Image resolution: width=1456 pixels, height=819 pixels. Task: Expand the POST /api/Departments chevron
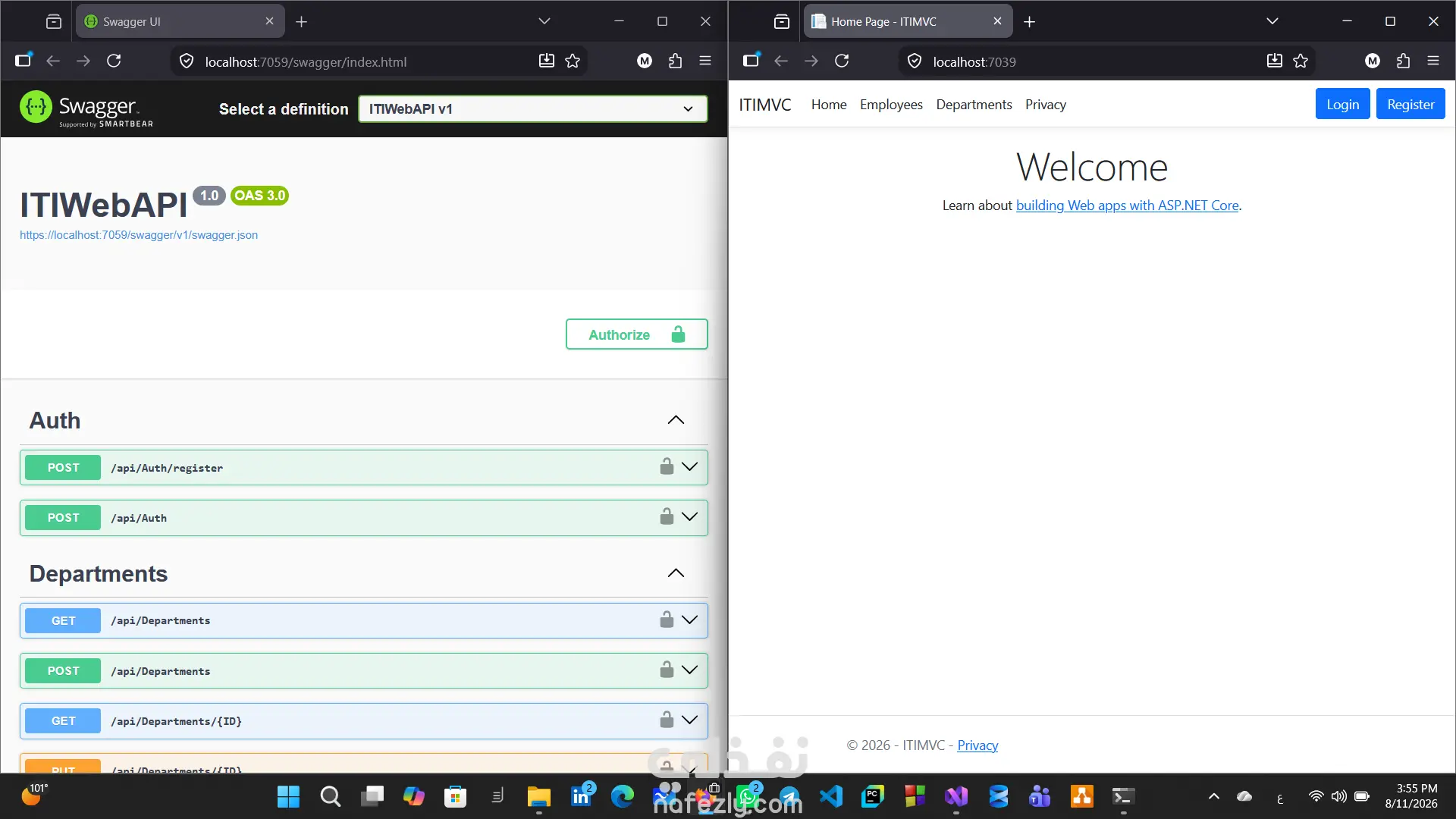click(689, 670)
